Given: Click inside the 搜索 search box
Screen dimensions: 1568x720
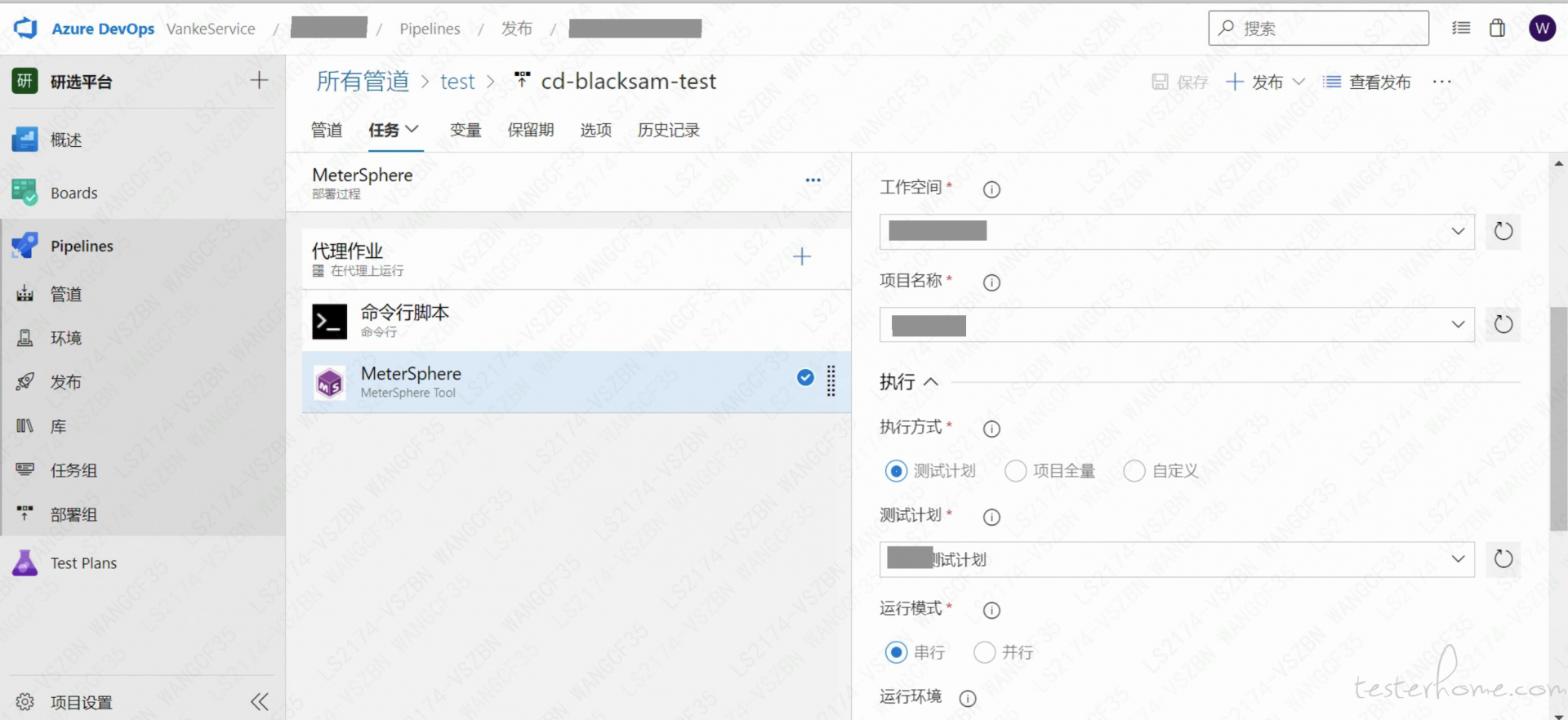Looking at the screenshot, I should point(1319,29).
